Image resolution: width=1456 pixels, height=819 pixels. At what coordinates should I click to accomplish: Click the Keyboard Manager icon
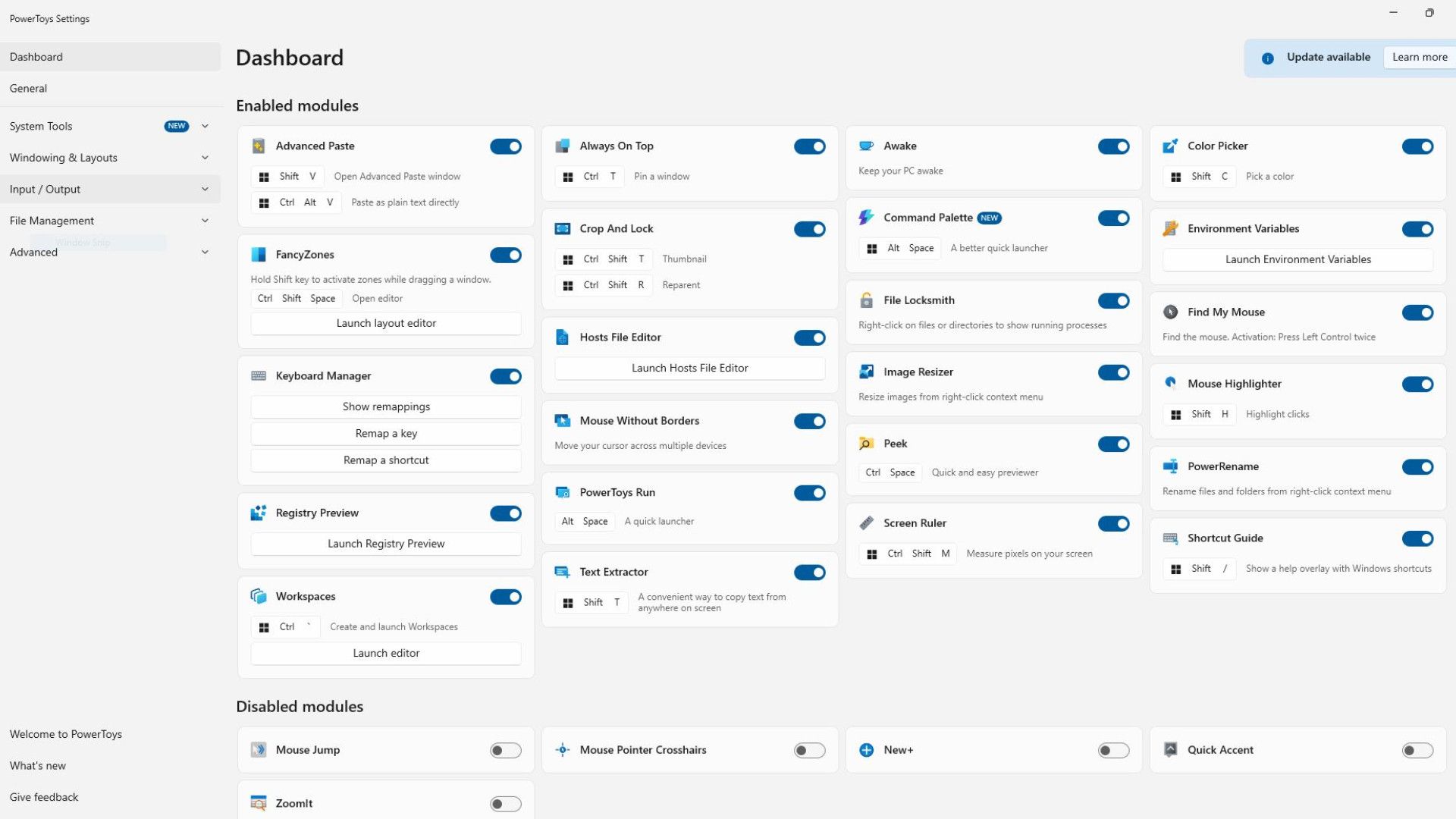(259, 375)
